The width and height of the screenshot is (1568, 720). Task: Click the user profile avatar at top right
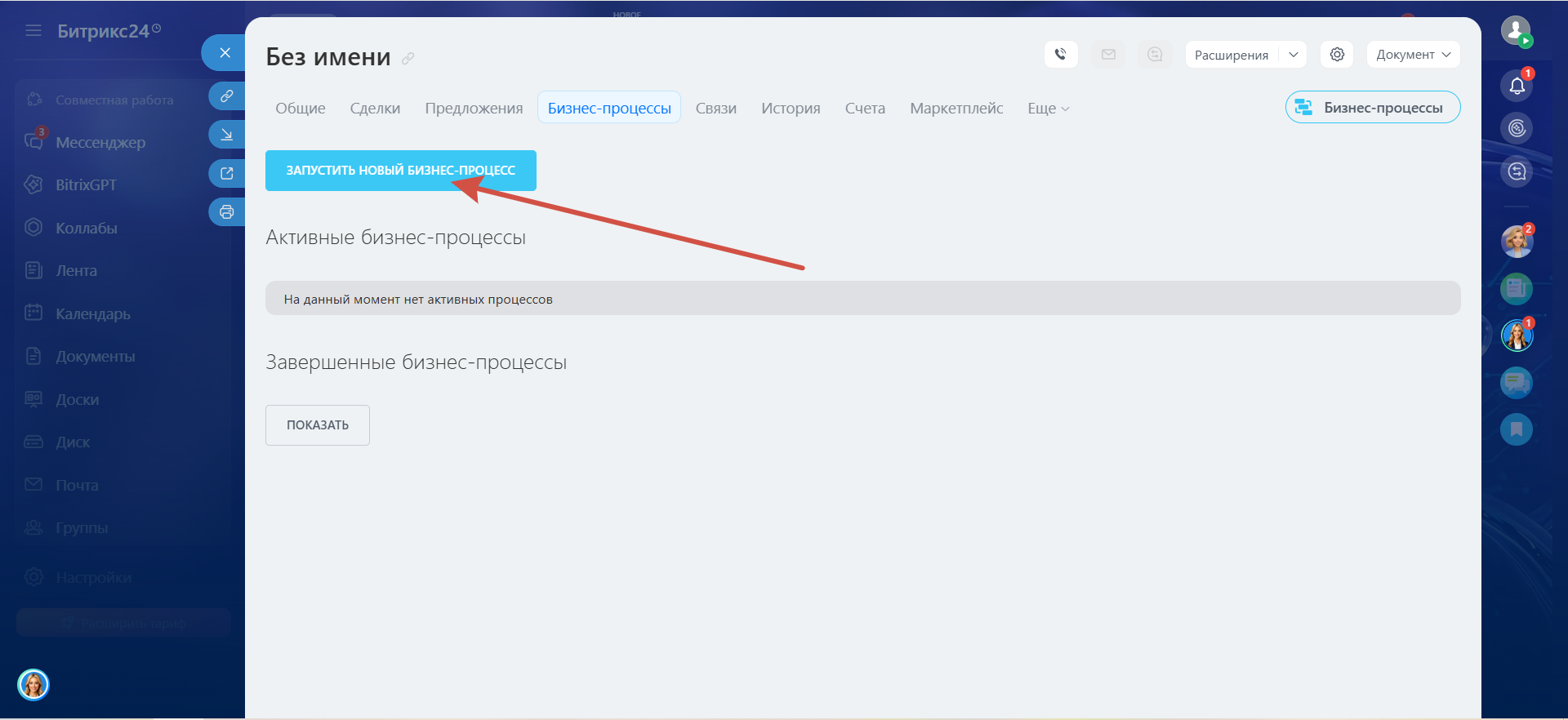pos(1517,32)
